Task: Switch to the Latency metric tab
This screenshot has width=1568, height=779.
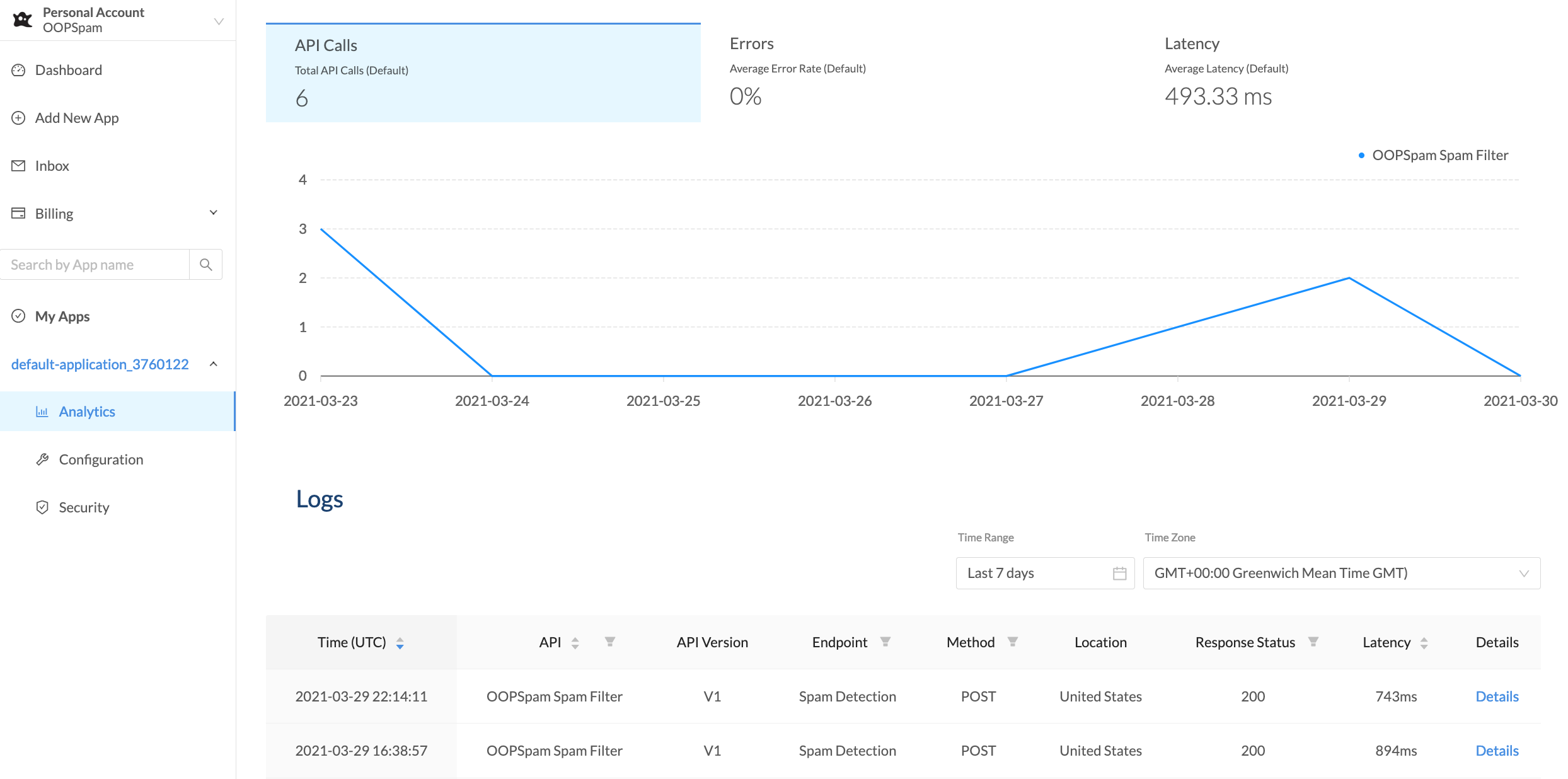Action: (x=1352, y=72)
